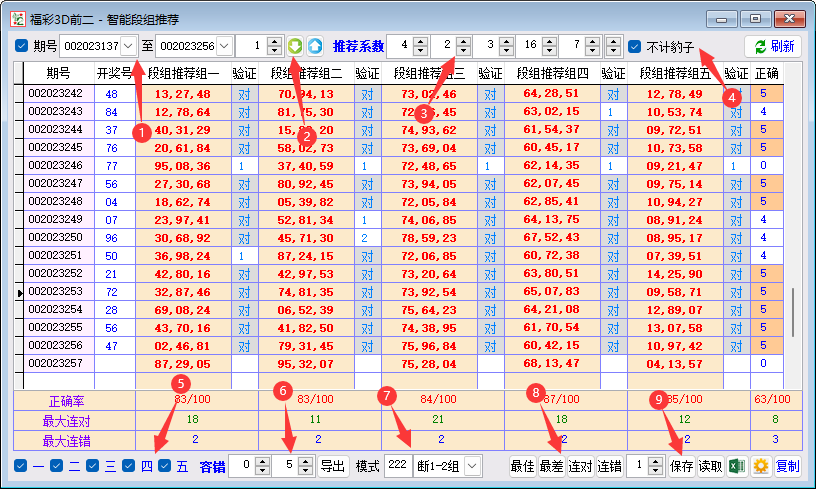The width and height of the screenshot is (816, 489).
Task: Click the blue up-arrow icon in toolbar
Action: click(315, 46)
